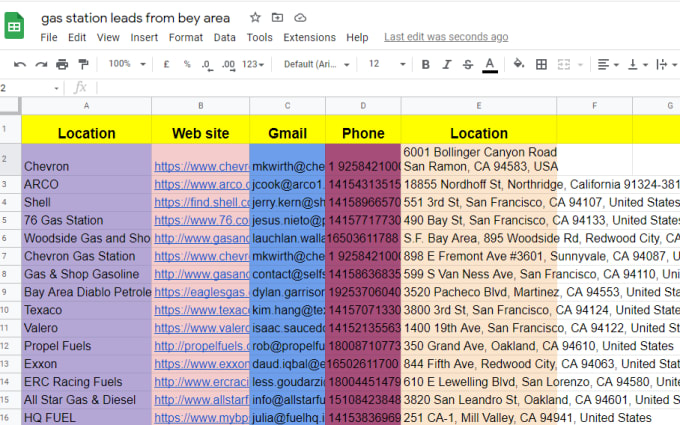Format as currency with pound icon
Image resolution: width=680 pixels, height=425 pixels.
(166, 64)
